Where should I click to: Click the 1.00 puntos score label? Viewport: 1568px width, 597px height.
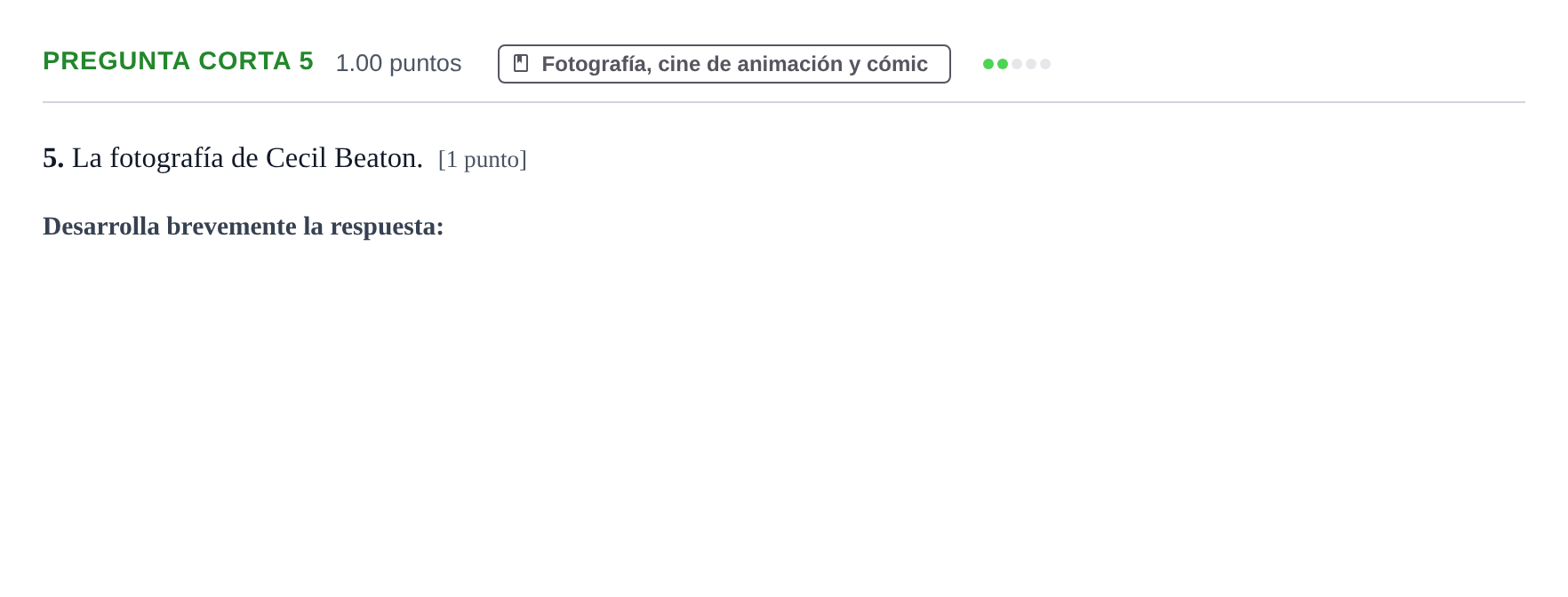[398, 63]
